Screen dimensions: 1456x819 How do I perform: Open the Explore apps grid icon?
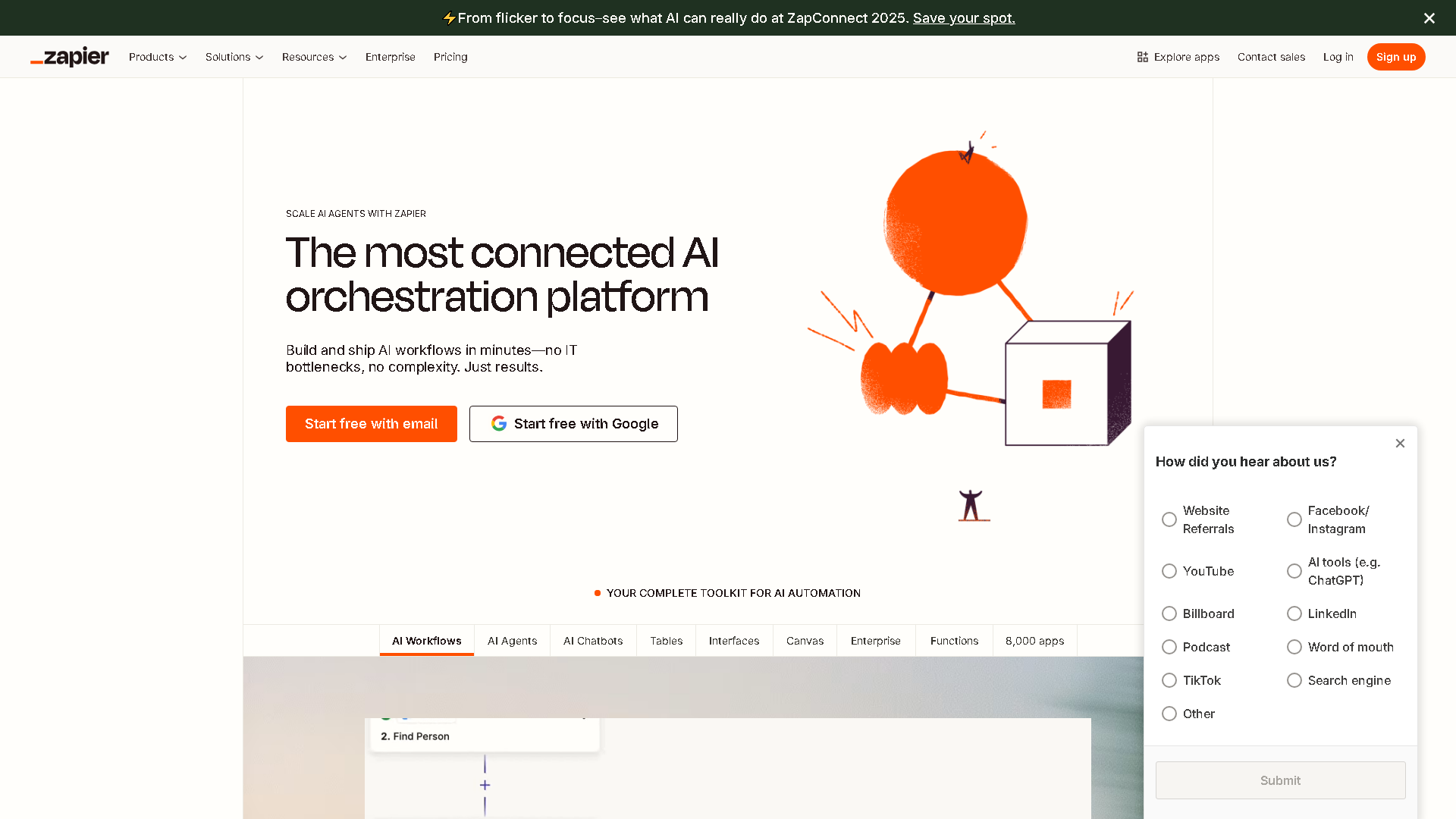tap(1142, 57)
